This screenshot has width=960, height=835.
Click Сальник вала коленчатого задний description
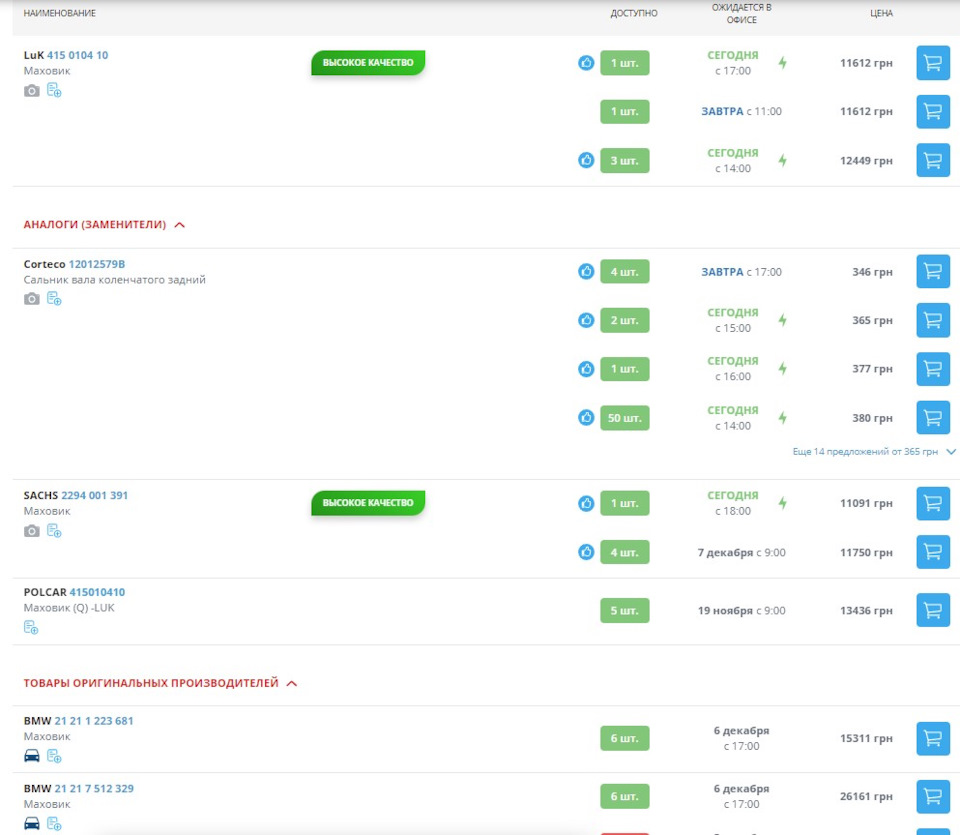click(114, 280)
